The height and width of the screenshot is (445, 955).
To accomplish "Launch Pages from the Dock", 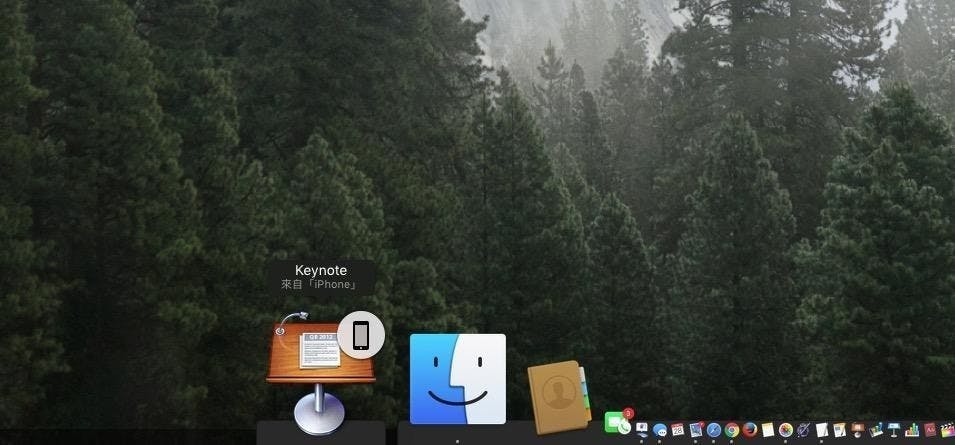I will pos(839,430).
